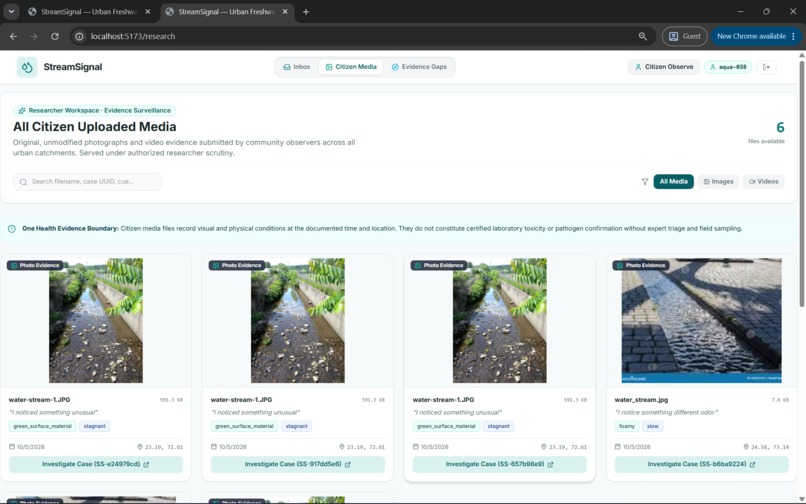
Task: Click the cobblestone water_stream.jpg thumbnail
Action: [702, 320]
